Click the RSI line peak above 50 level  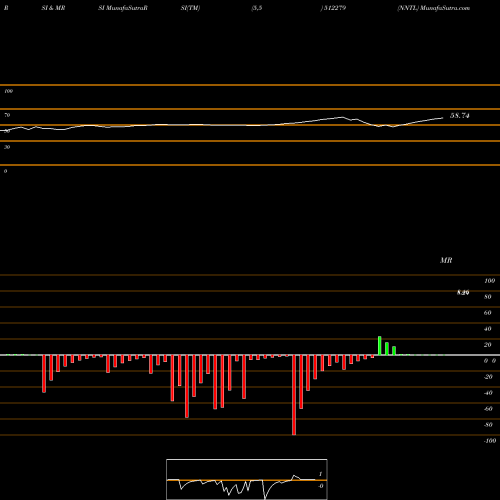pyautogui.click(x=342, y=117)
